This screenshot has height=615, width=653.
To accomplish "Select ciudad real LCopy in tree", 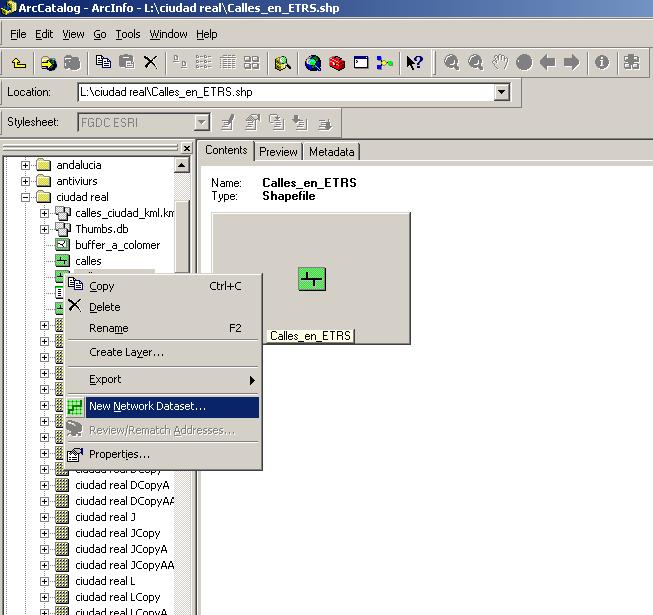I will tap(117, 598).
